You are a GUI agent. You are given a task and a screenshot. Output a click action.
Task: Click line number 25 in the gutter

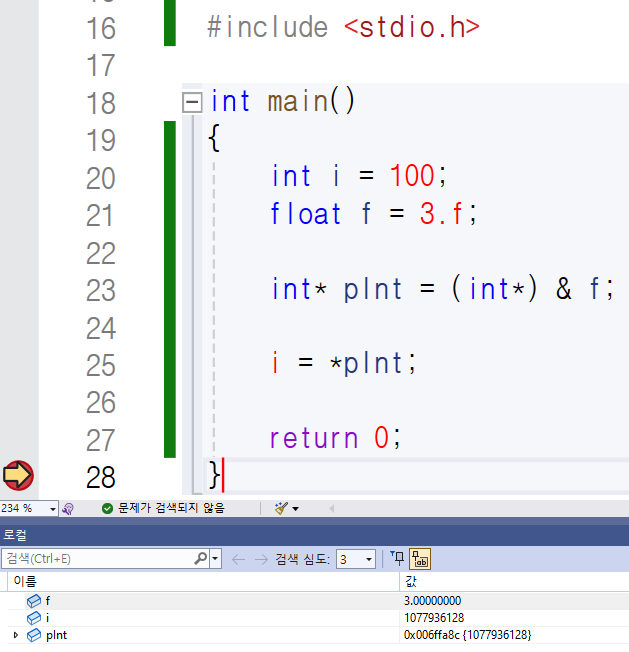pos(101,365)
